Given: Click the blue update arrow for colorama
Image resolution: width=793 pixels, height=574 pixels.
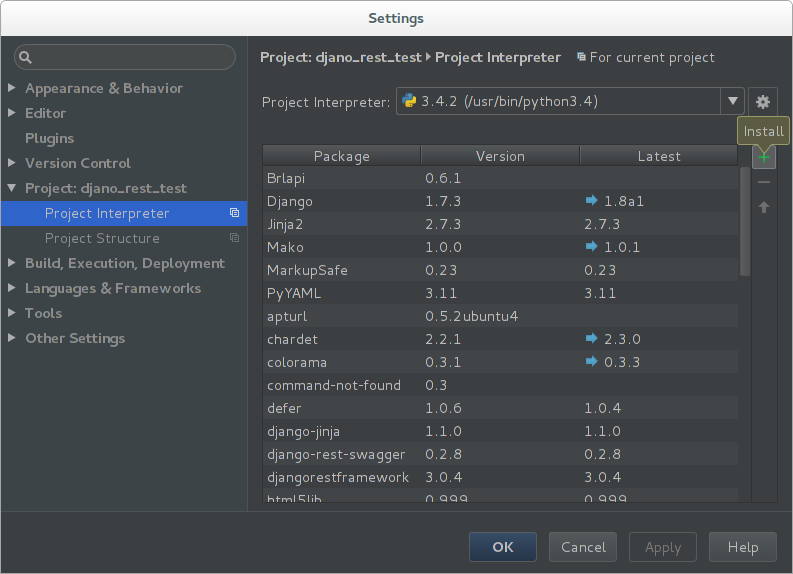Looking at the screenshot, I should coord(591,361).
